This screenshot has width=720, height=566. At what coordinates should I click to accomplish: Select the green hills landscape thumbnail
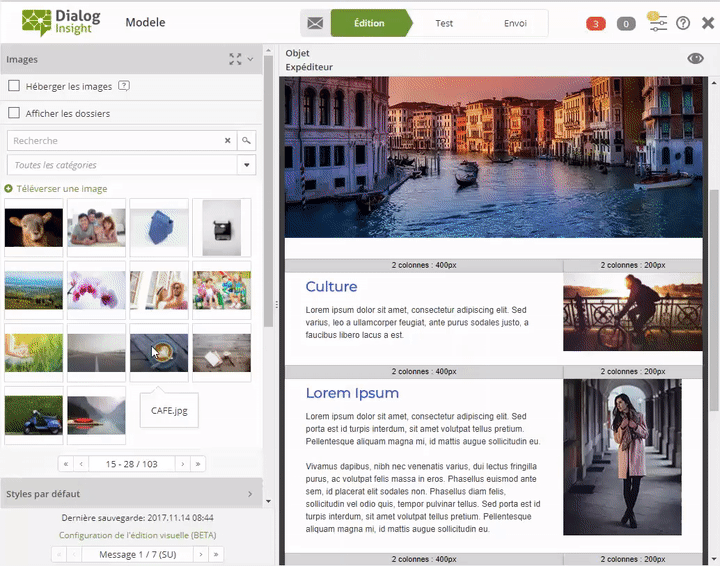coord(34,290)
